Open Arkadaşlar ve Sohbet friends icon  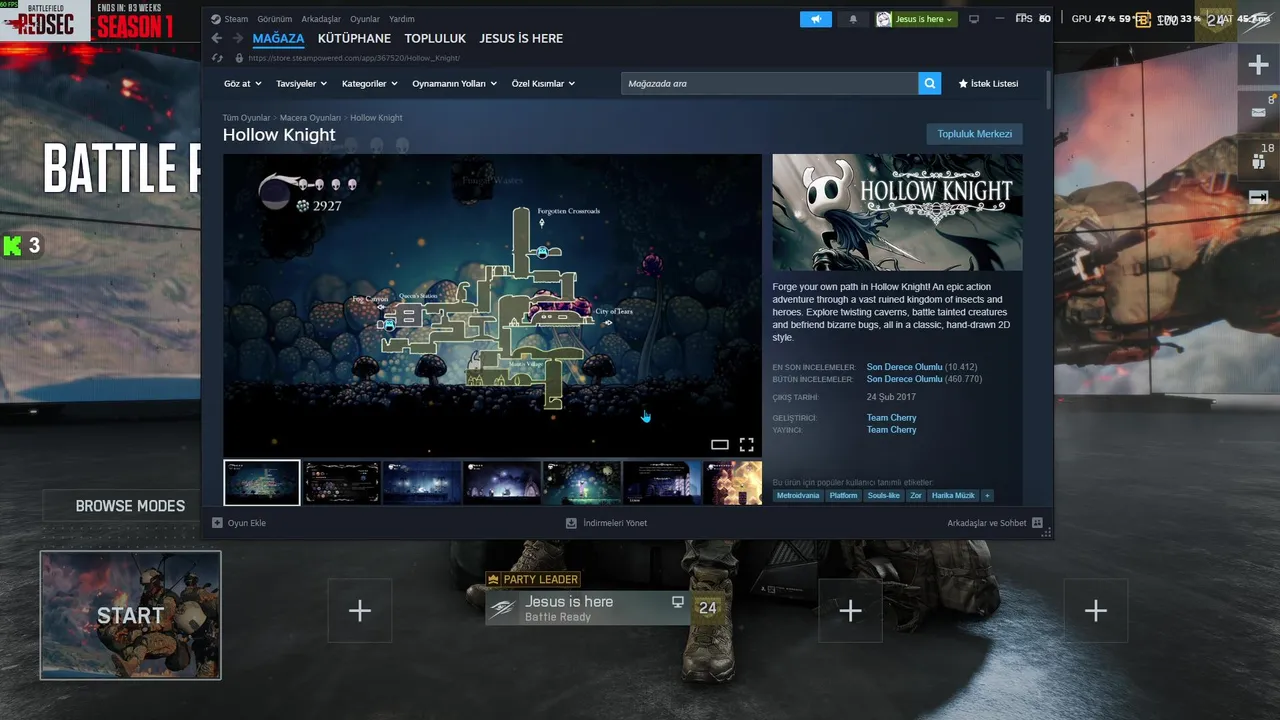pos(1037,523)
